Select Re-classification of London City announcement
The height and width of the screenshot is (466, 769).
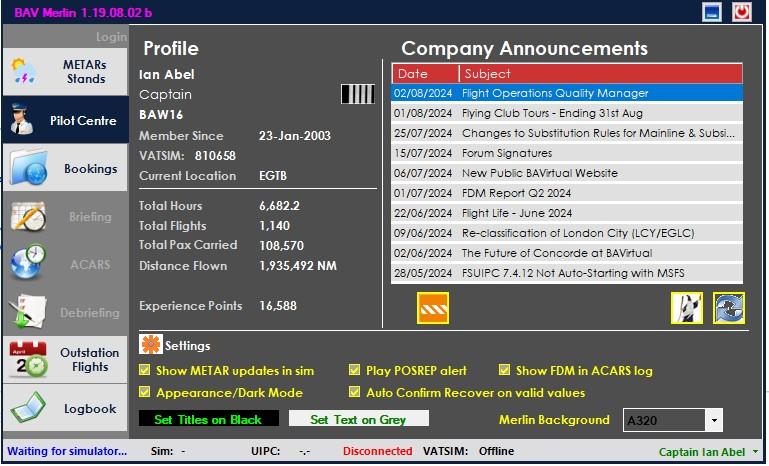[567, 233]
